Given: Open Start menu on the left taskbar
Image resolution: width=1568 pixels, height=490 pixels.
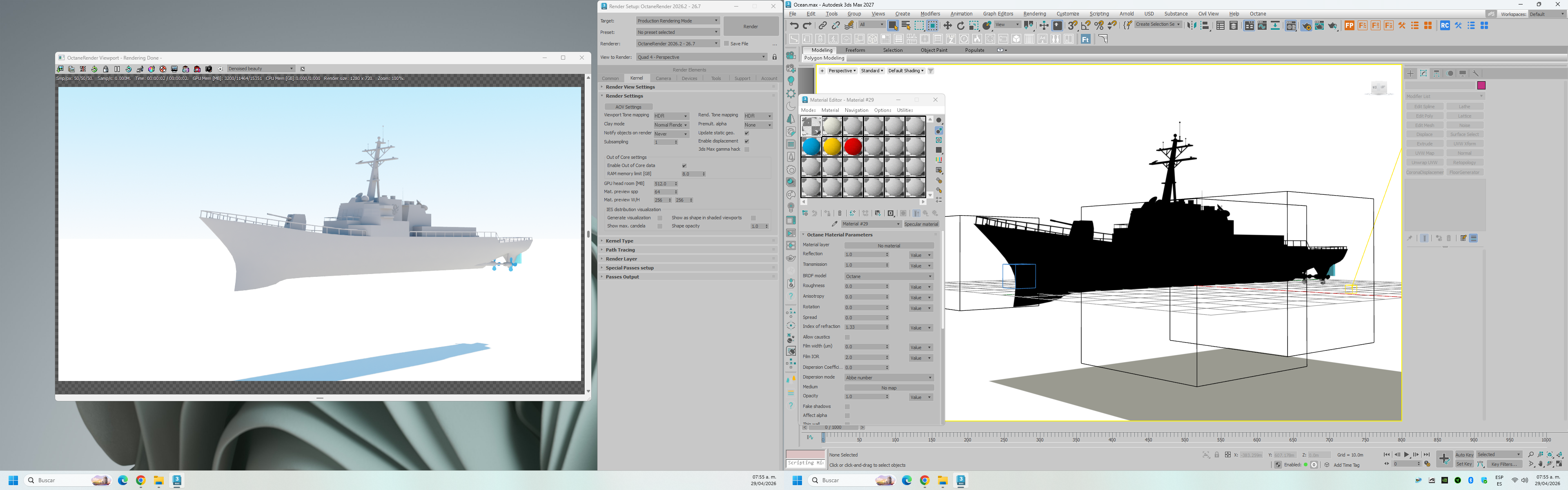Looking at the screenshot, I should click(13, 480).
